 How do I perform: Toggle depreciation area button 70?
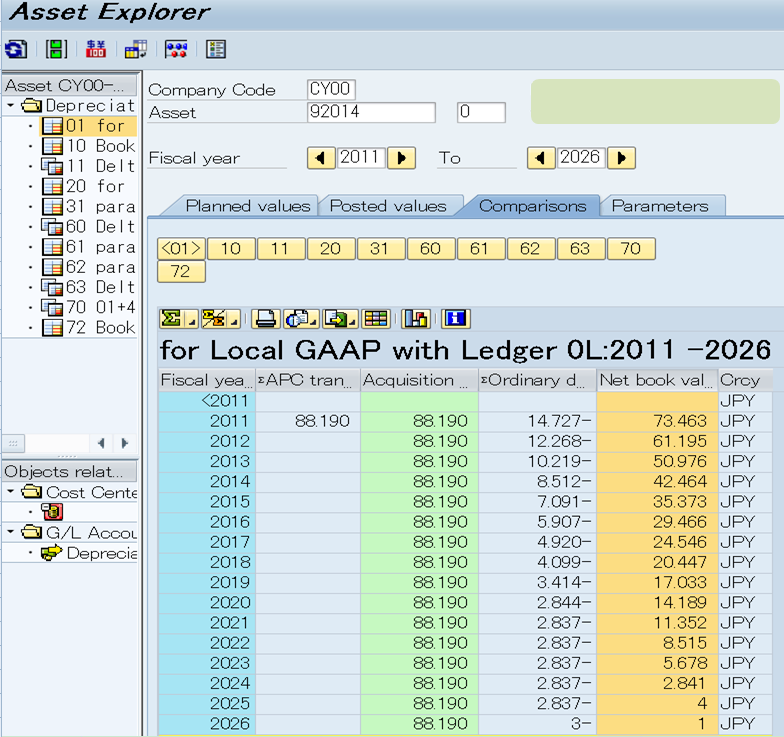click(x=631, y=248)
